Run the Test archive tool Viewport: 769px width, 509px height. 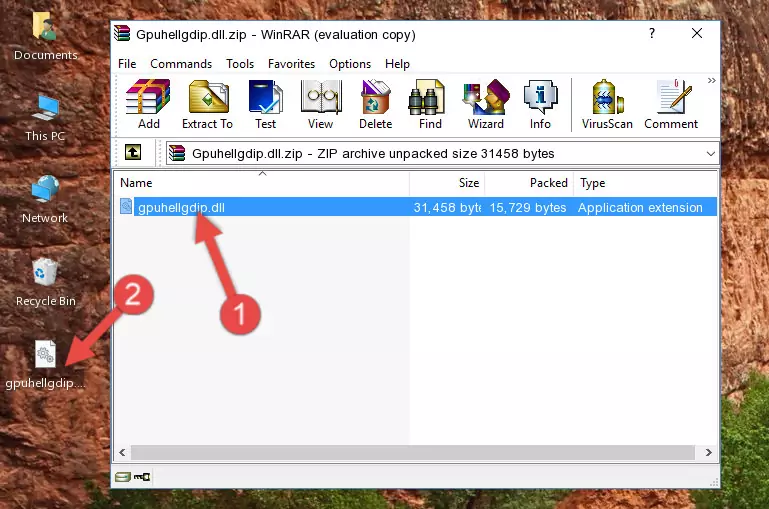tap(265, 104)
